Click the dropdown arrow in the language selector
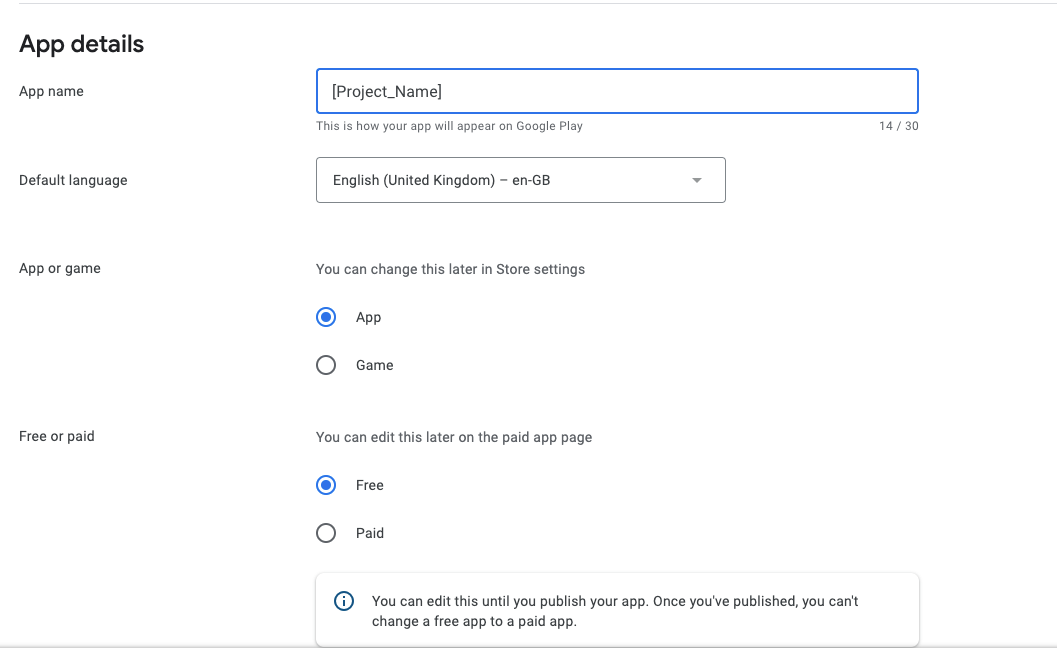 pos(697,180)
